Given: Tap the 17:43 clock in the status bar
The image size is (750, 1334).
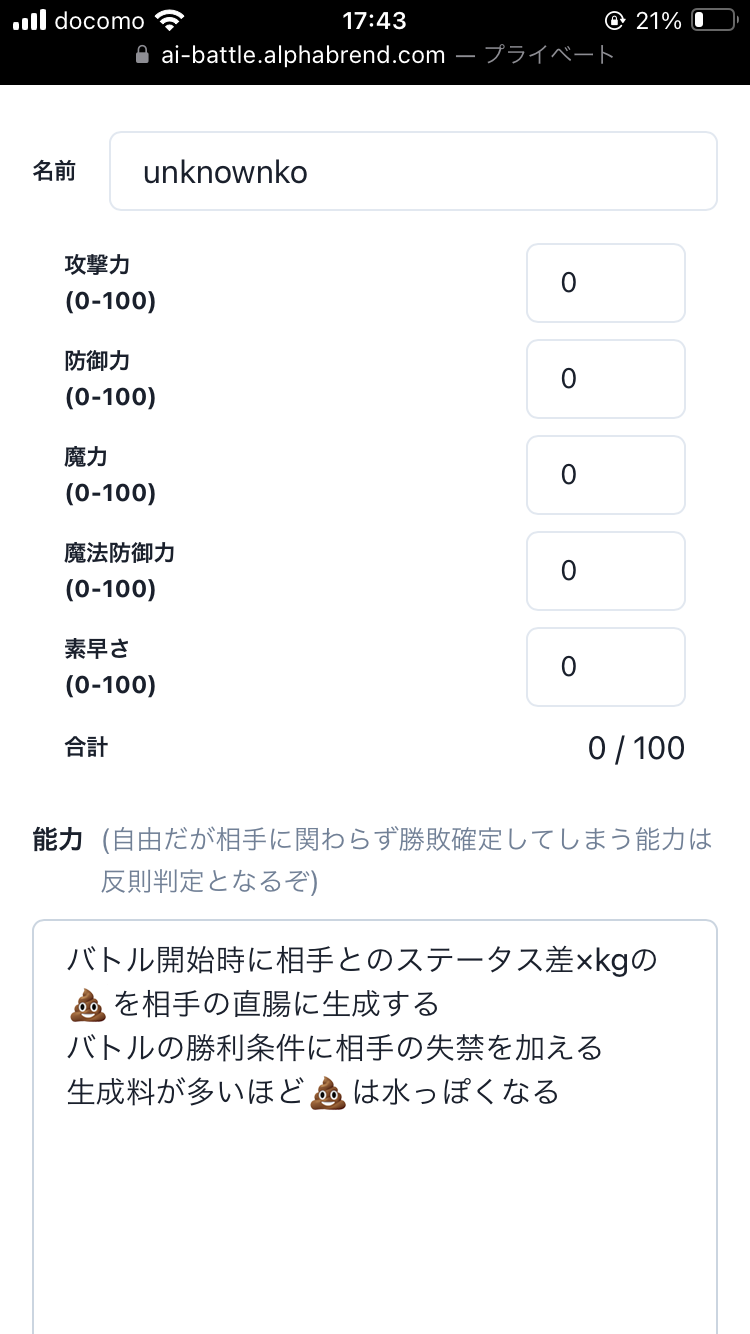Looking at the screenshot, I should 375,20.
